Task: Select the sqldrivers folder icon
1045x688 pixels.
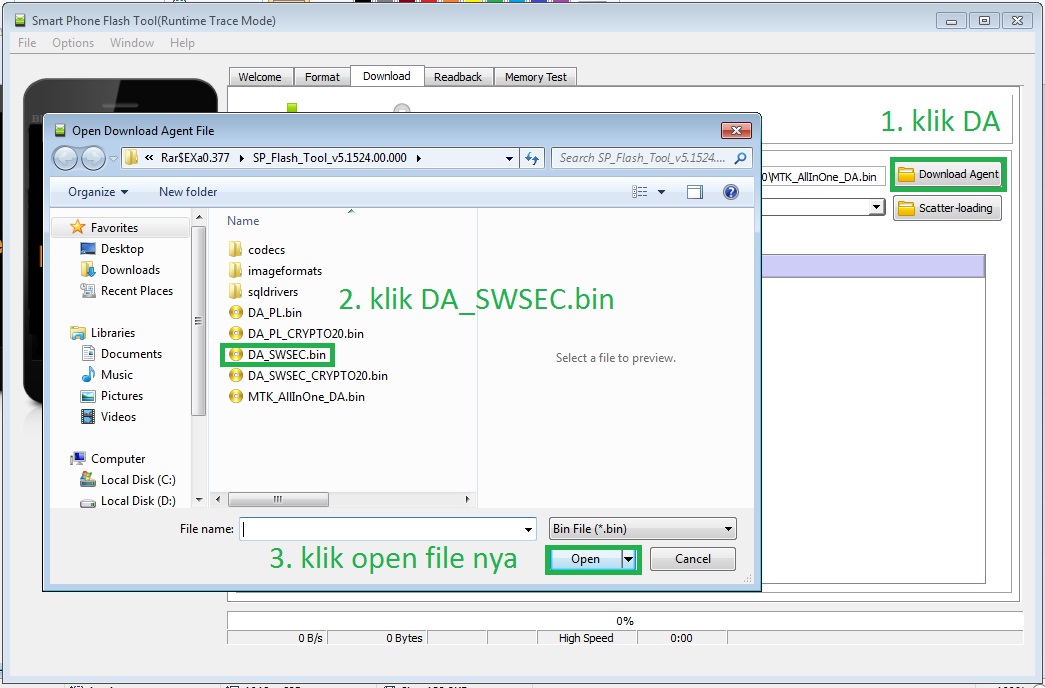Action: pyautogui.click(x=235, y=291)
